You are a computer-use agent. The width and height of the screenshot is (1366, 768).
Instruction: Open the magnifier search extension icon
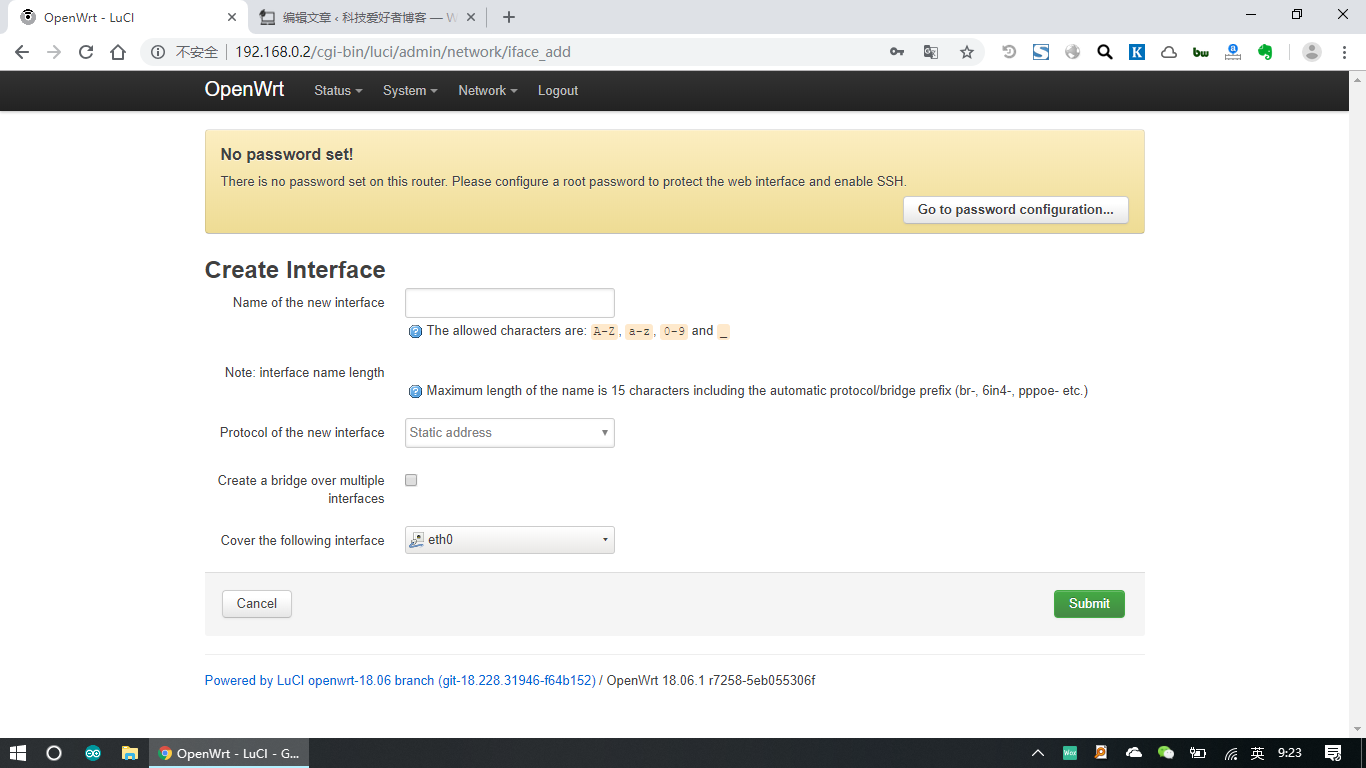click(x=1105, y=51)
